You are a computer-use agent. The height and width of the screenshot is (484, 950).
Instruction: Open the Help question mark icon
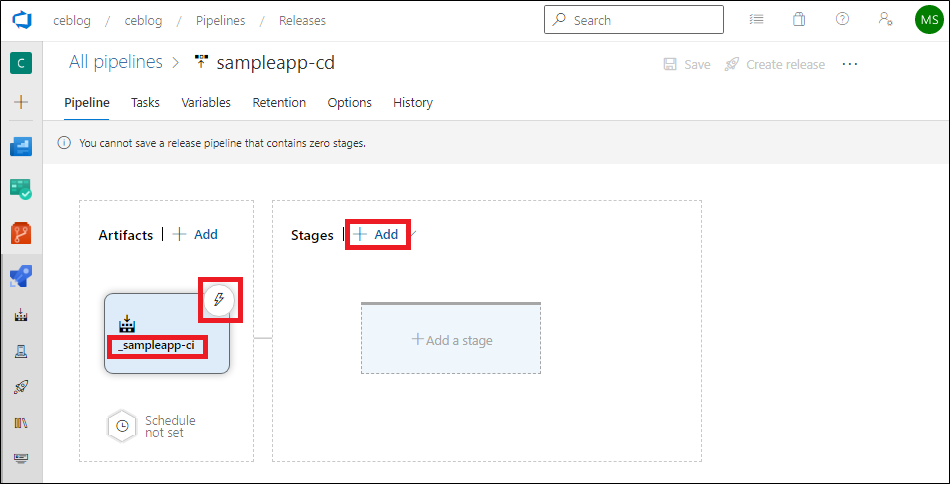842,19
